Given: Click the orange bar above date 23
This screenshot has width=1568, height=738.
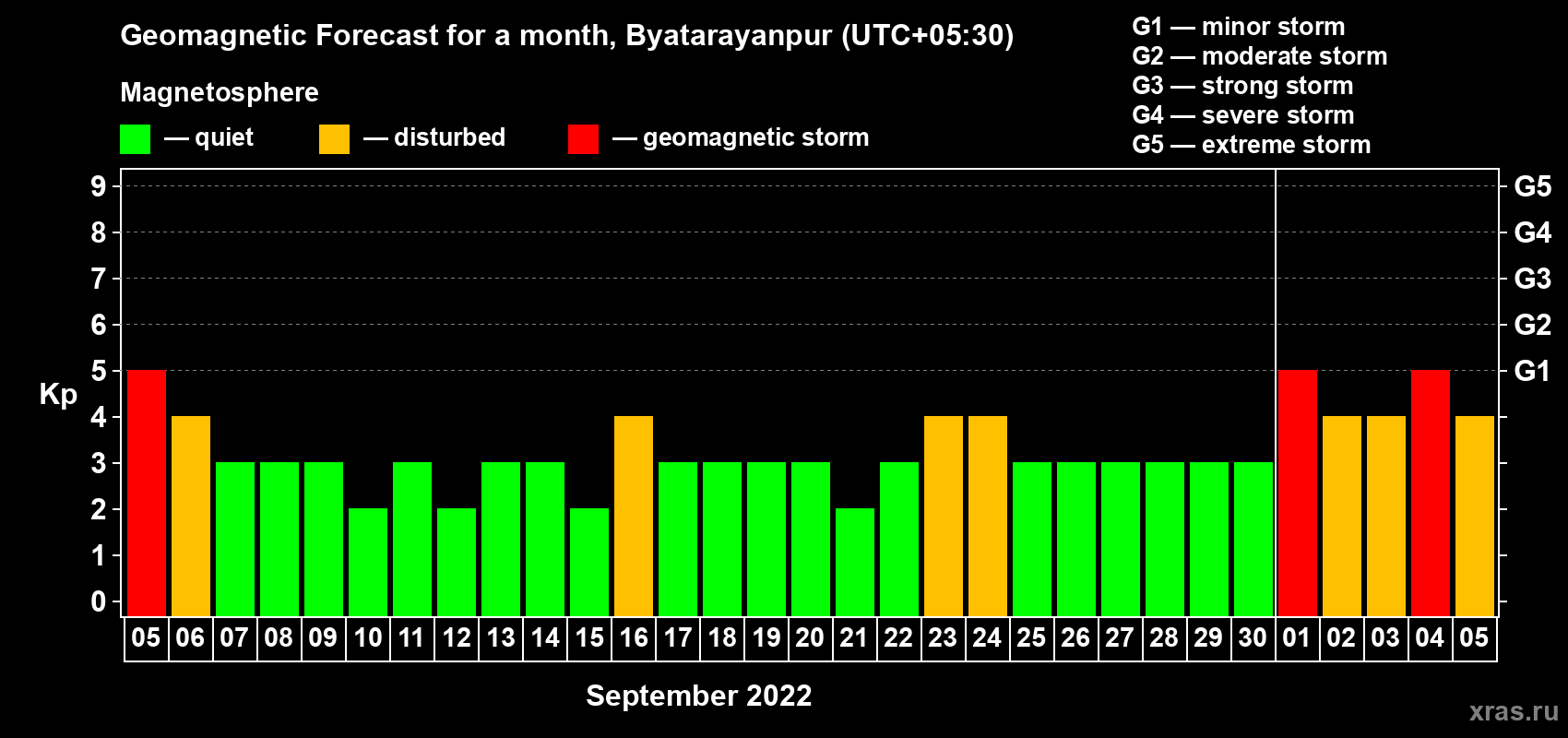Looking at the screenshot, I should pos(944,516).
